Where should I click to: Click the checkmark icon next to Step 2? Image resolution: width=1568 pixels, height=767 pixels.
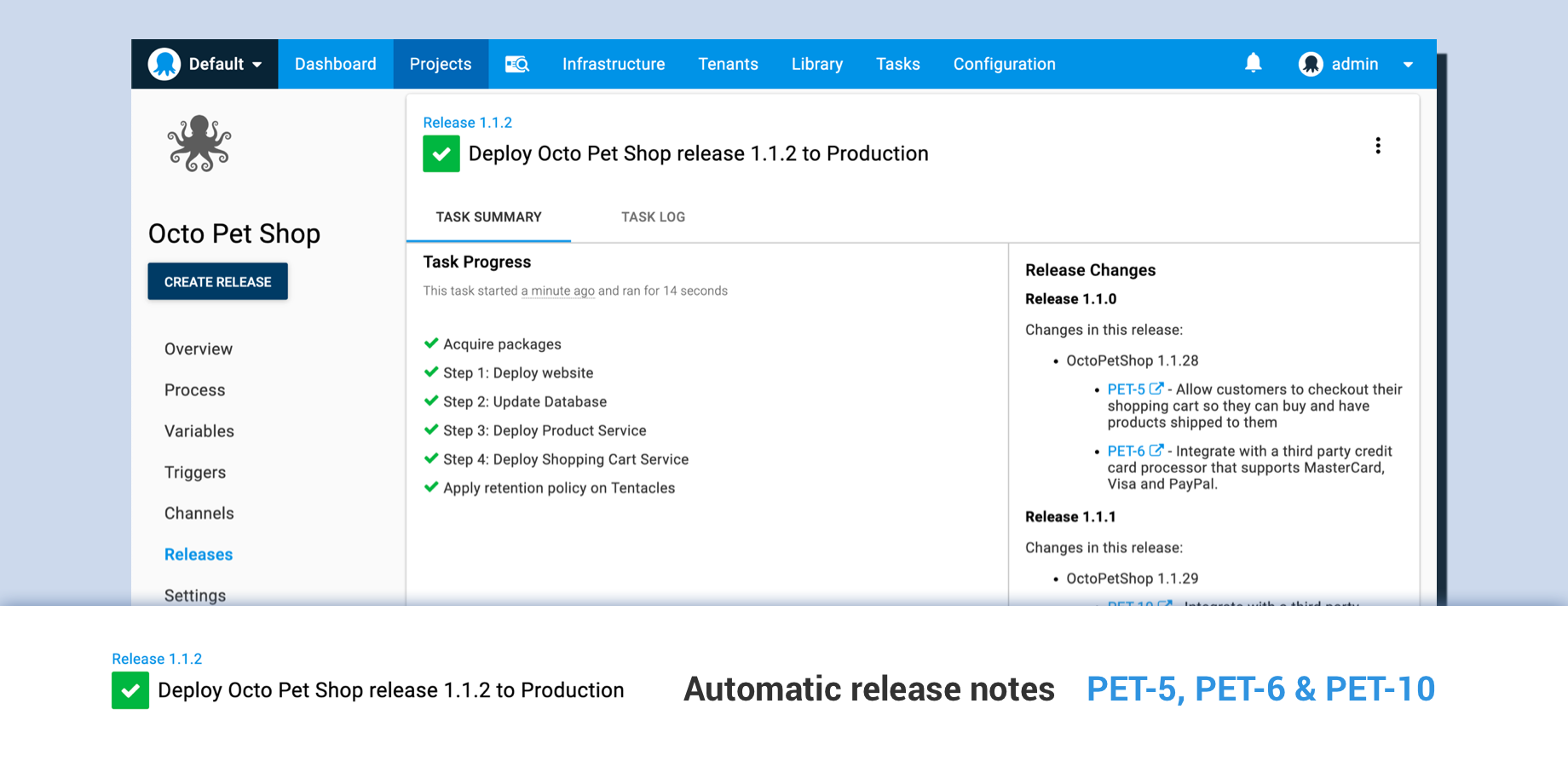point(431,401)
